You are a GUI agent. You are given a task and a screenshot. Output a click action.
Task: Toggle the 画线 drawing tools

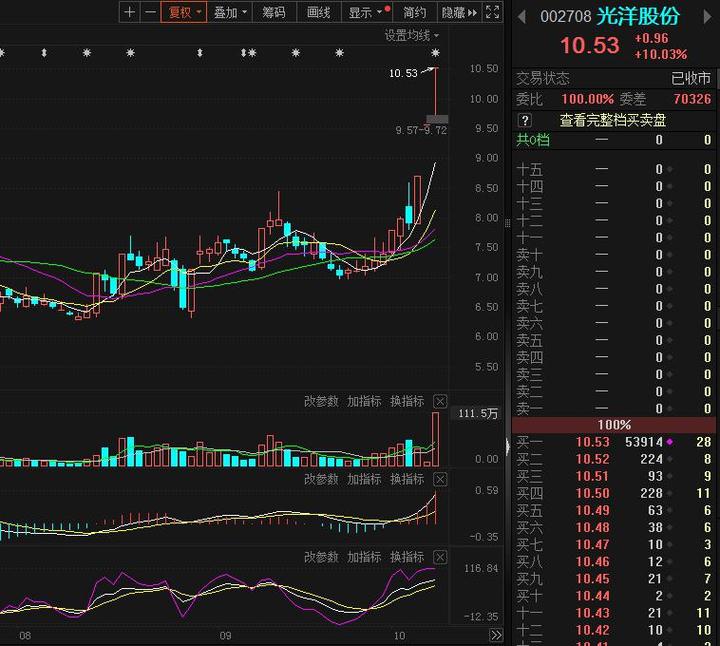coord(318,12)
